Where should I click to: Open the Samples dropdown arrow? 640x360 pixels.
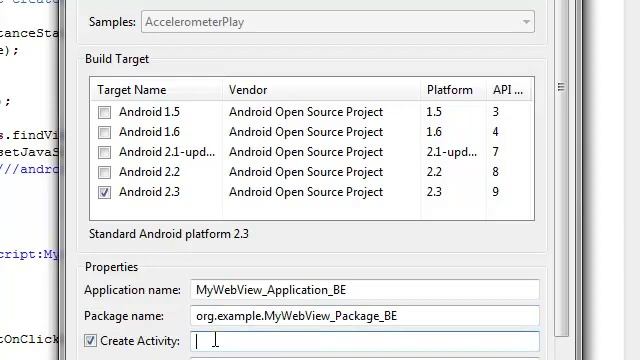pyautogui.click(x=526, y=22)
